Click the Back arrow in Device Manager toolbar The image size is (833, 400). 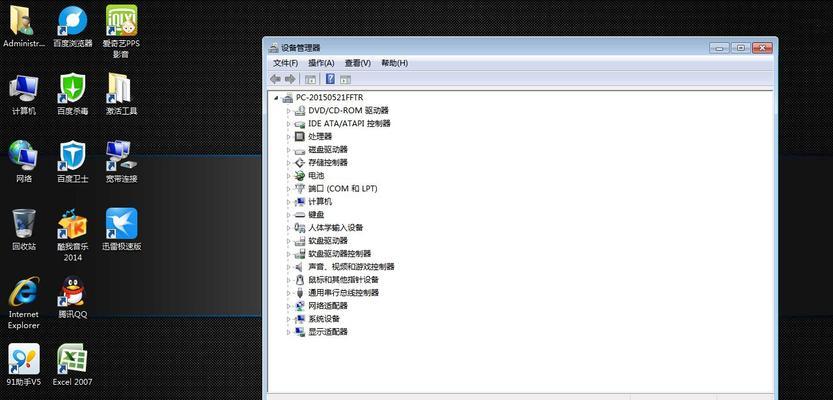275,79
